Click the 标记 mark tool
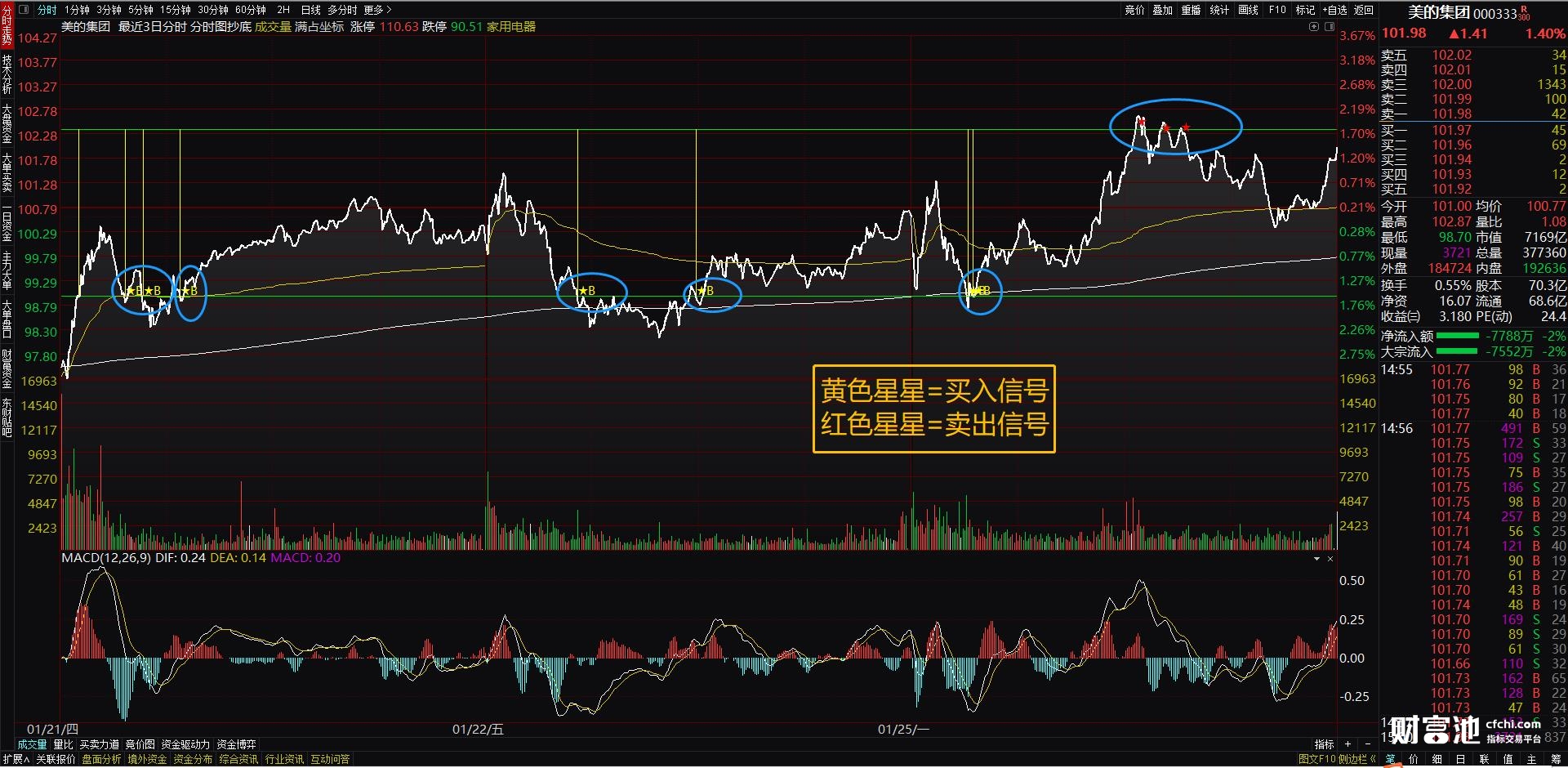Image resolution: width=1568 pixels, height=768 pixels. pyautogui.click(x=1305, y=10)
